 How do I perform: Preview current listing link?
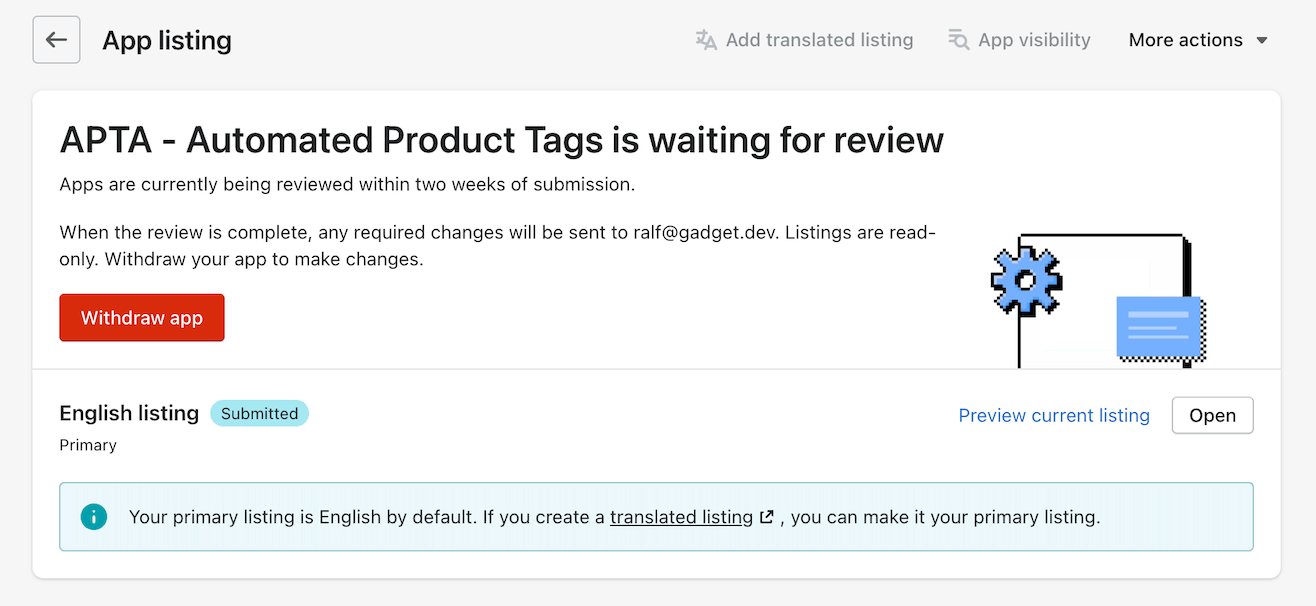[x=1054, y=415]
